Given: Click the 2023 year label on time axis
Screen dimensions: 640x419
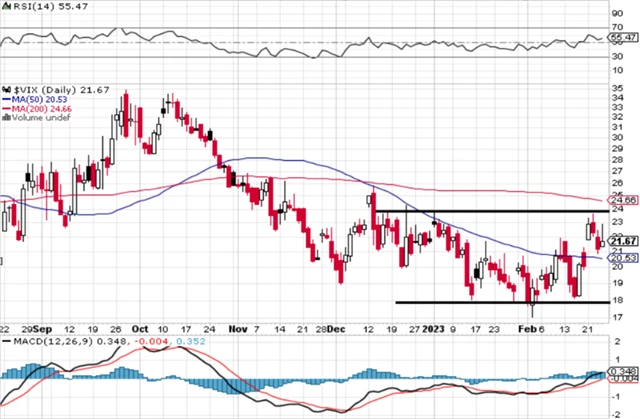Looking at the screenshot, I should 431,328.
